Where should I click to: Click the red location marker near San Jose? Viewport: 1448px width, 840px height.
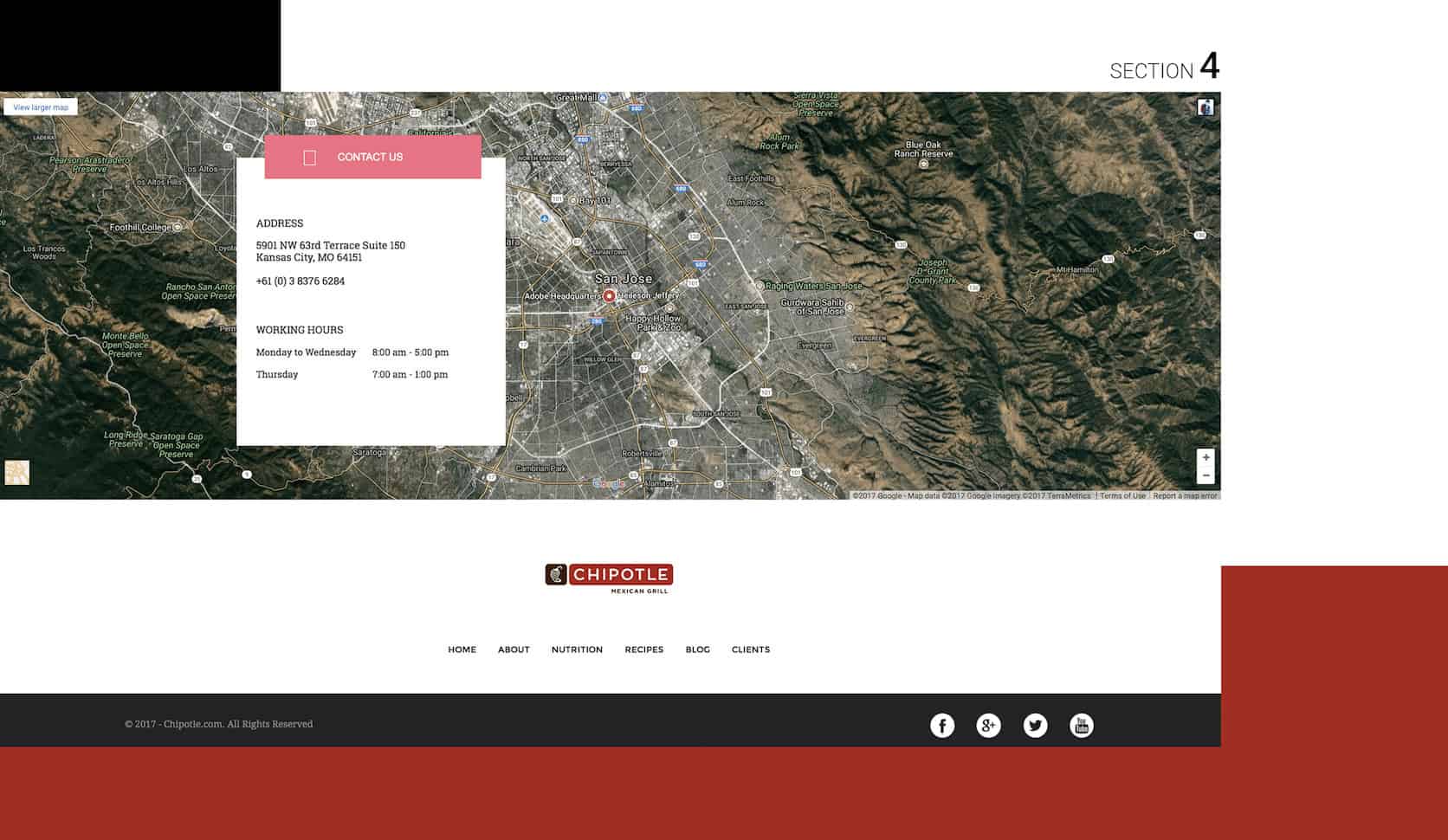point(611,294)
